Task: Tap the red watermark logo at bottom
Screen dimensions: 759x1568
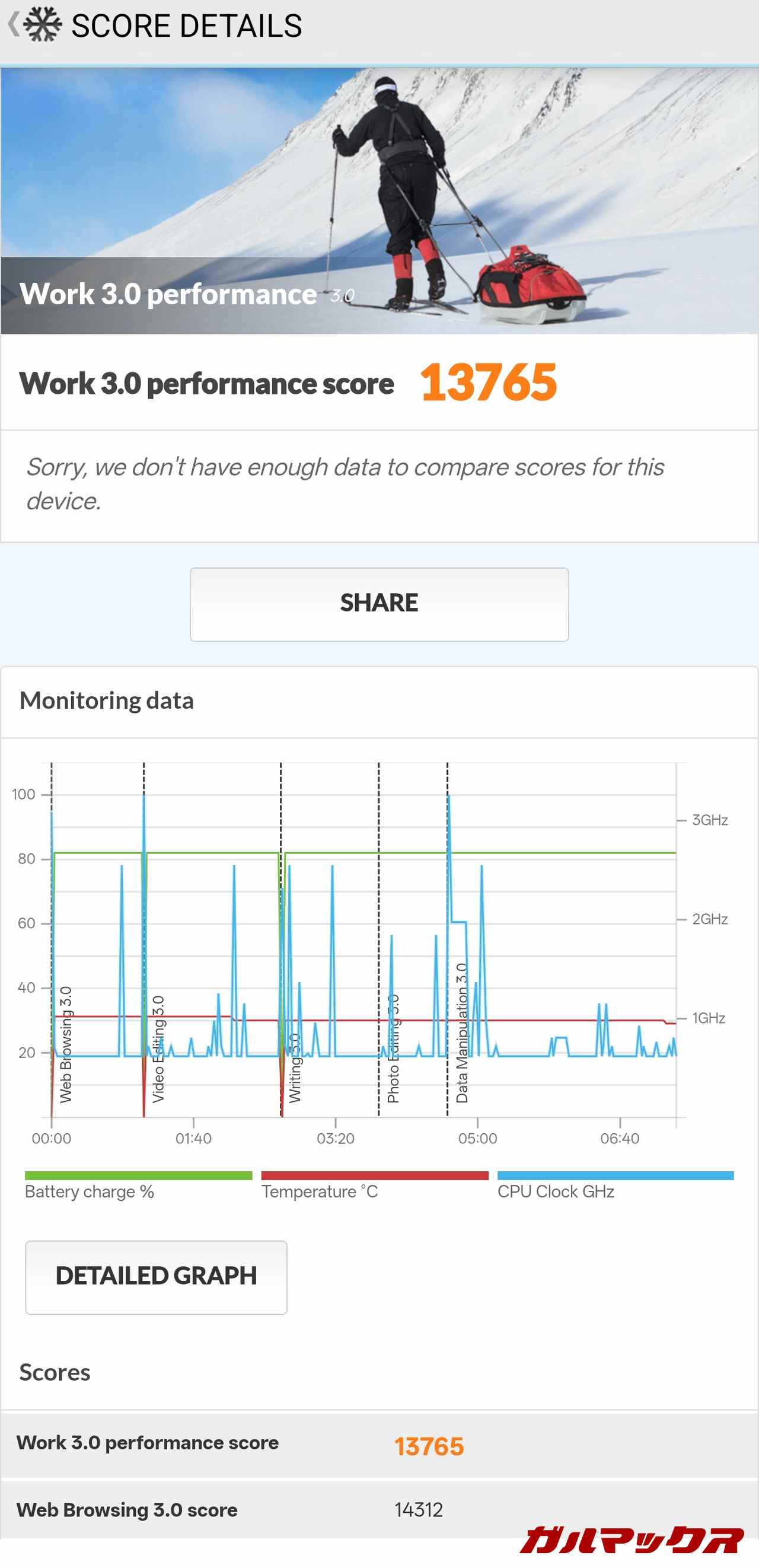Action: pyautogui.click(x=631, y=1540)
